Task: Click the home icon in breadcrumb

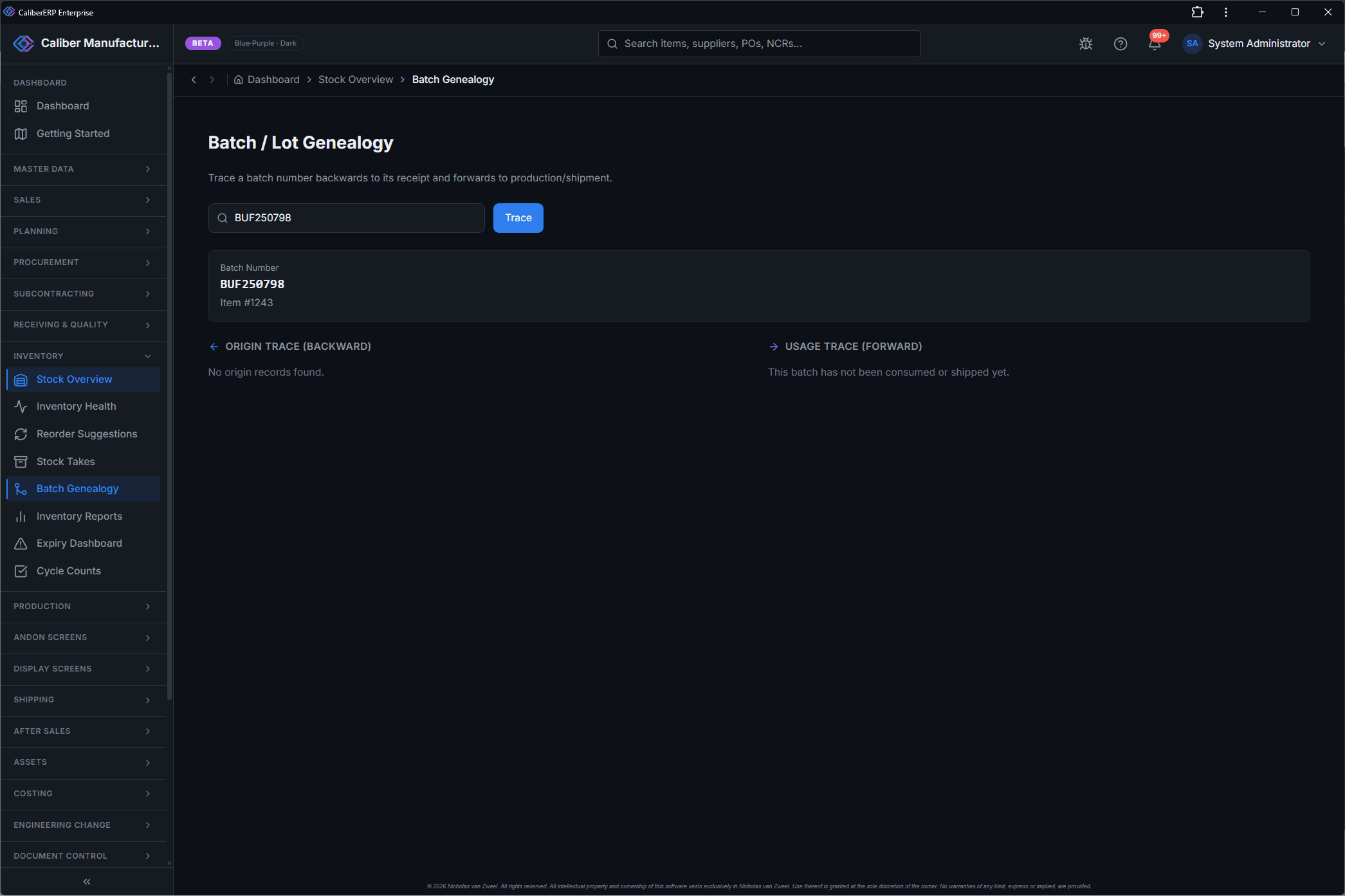Action: [238, 80]
